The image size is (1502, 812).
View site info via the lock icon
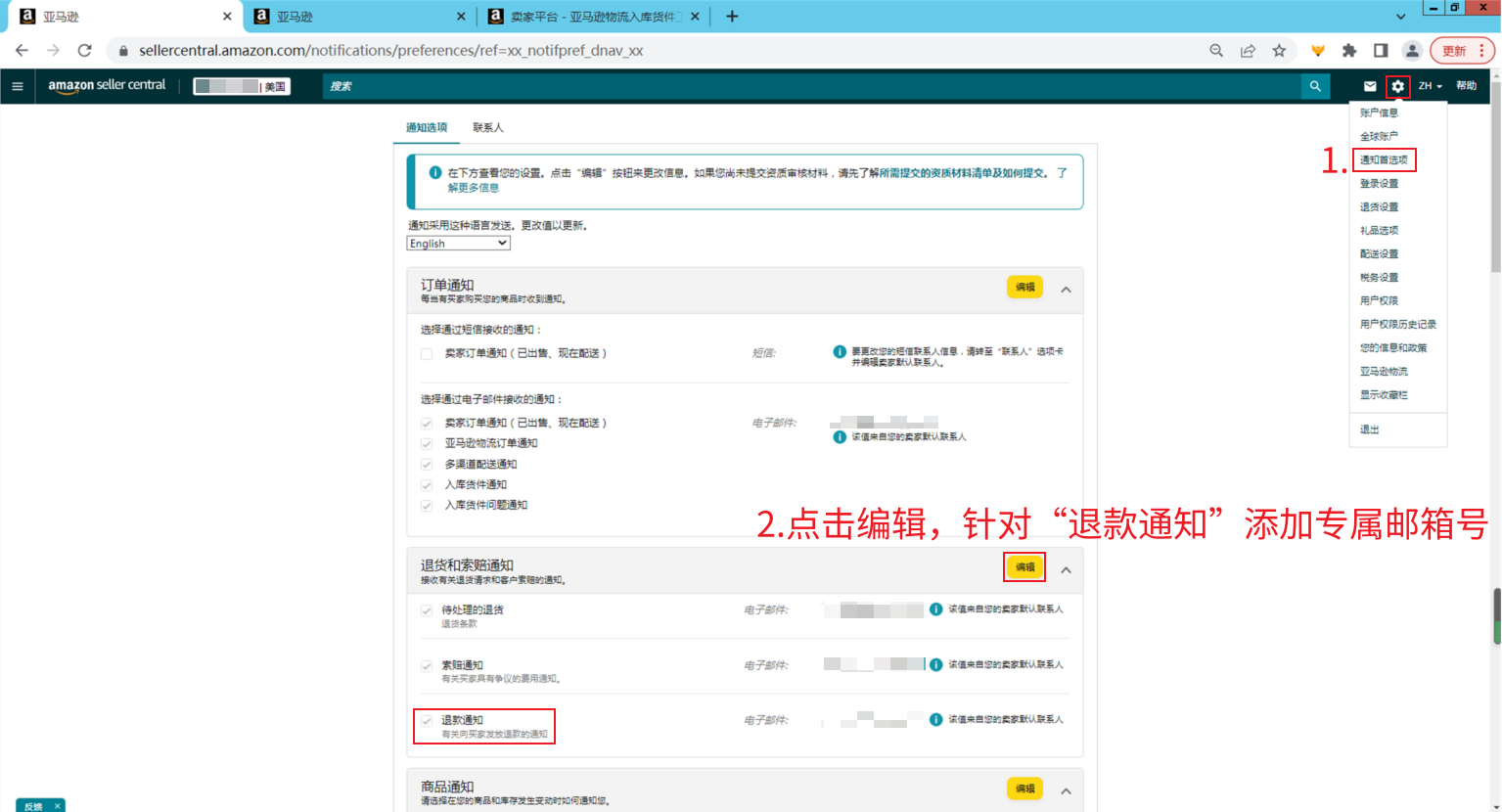pyautogui.click(x=122, y=51)
